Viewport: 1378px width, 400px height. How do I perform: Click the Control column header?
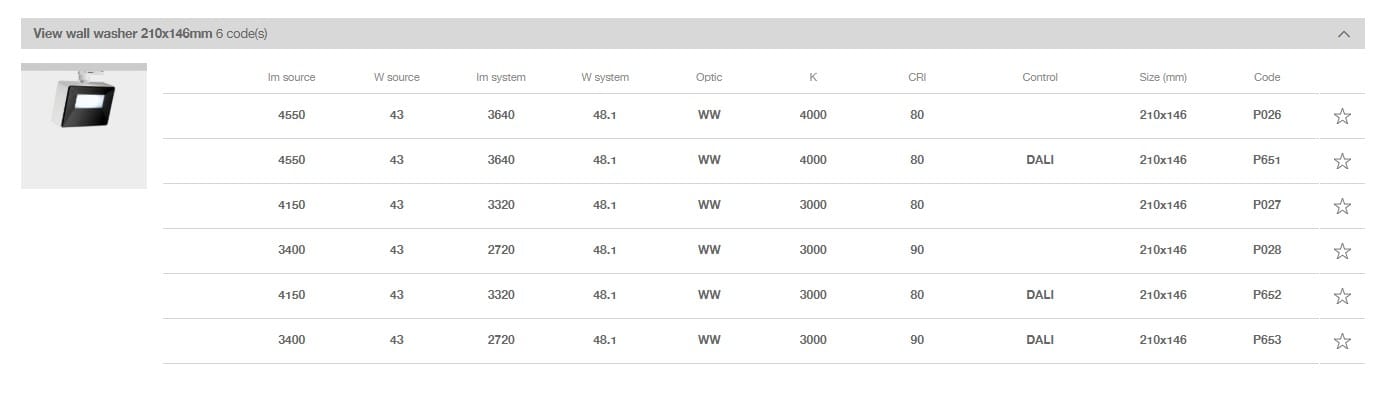[1039, 77]
